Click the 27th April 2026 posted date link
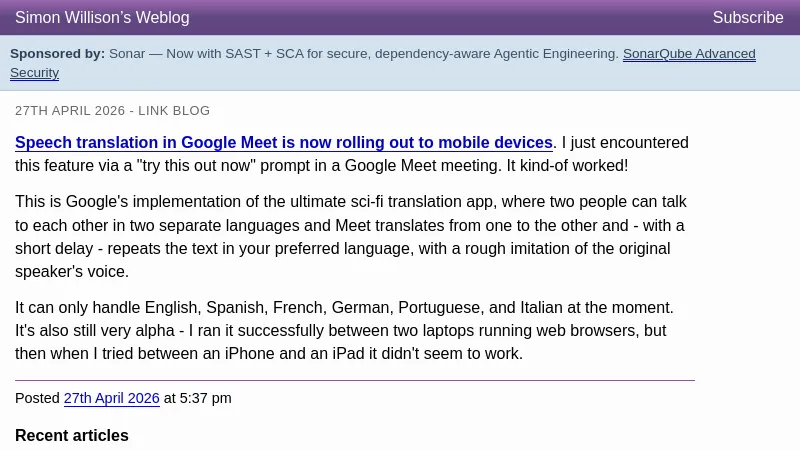 (x=111, y=398)
